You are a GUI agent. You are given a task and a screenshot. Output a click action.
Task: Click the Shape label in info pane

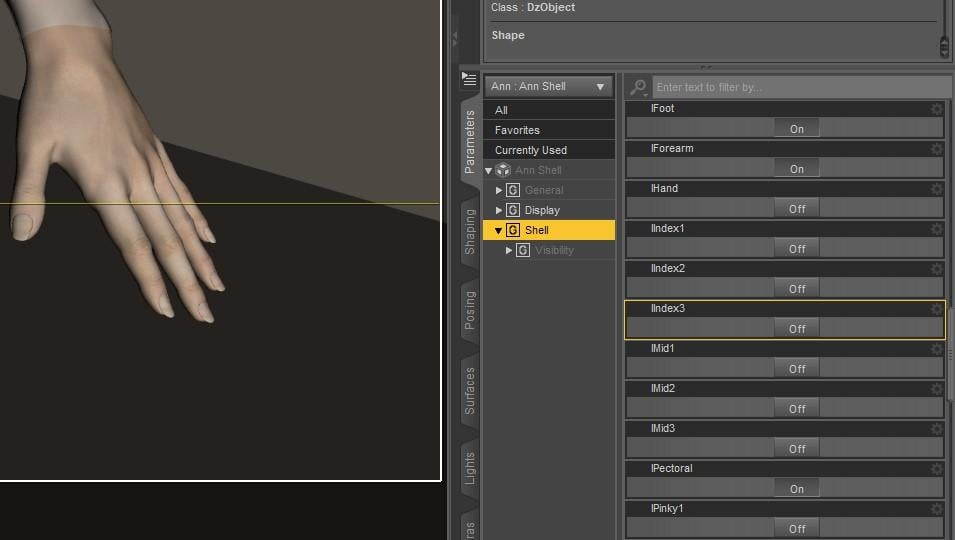pyautogui.click(x=508, y=35)
